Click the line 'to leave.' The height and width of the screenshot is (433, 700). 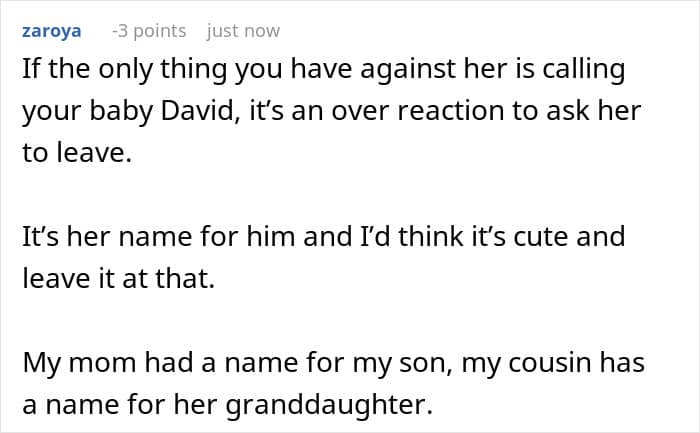pos(77,153)
